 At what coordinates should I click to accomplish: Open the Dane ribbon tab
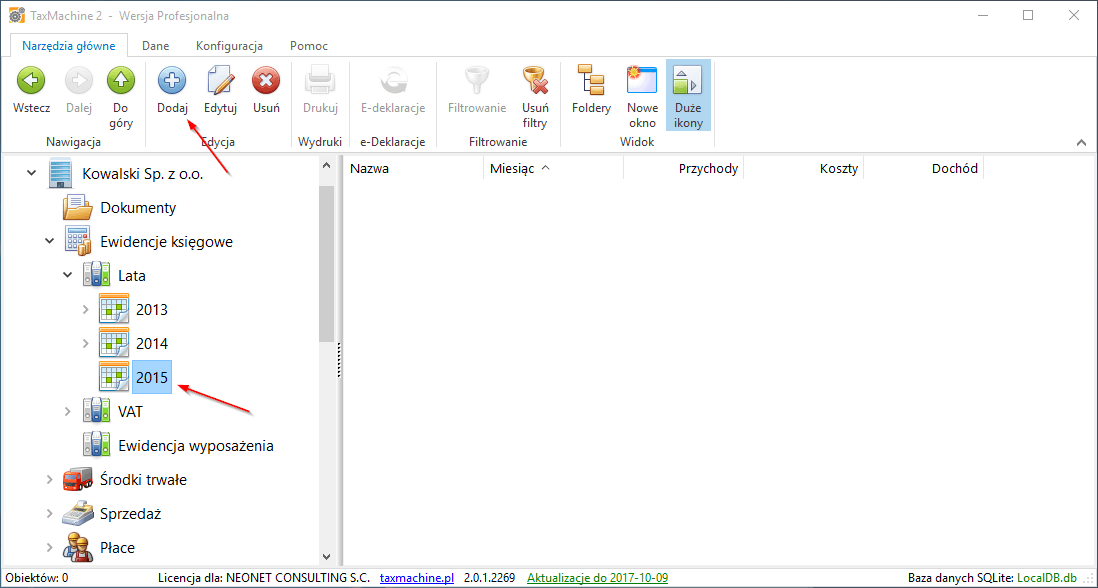(155, 46)
